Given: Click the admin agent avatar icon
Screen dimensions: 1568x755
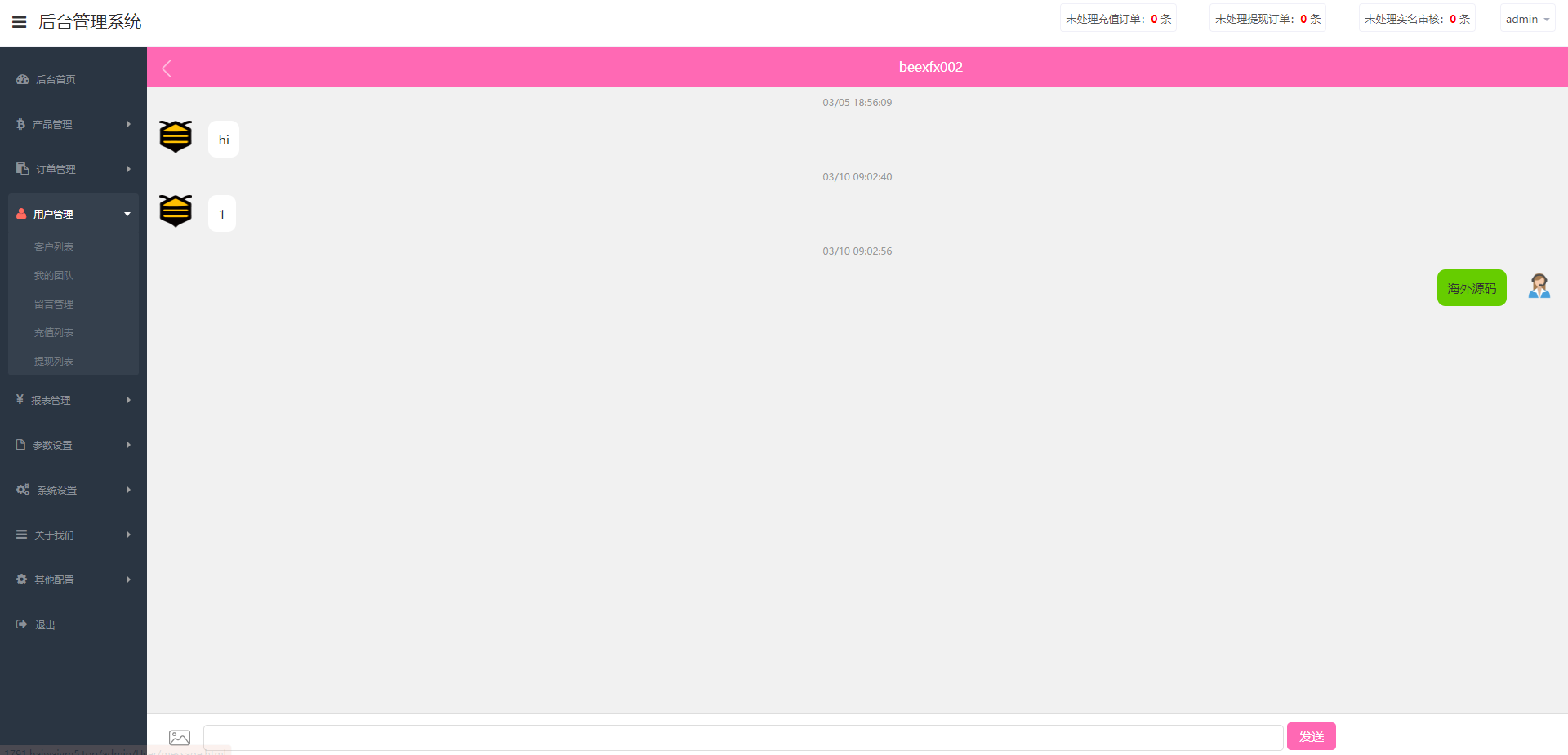Looking at the screenshot, I should pyautogui.click(x=1539, y=286).
